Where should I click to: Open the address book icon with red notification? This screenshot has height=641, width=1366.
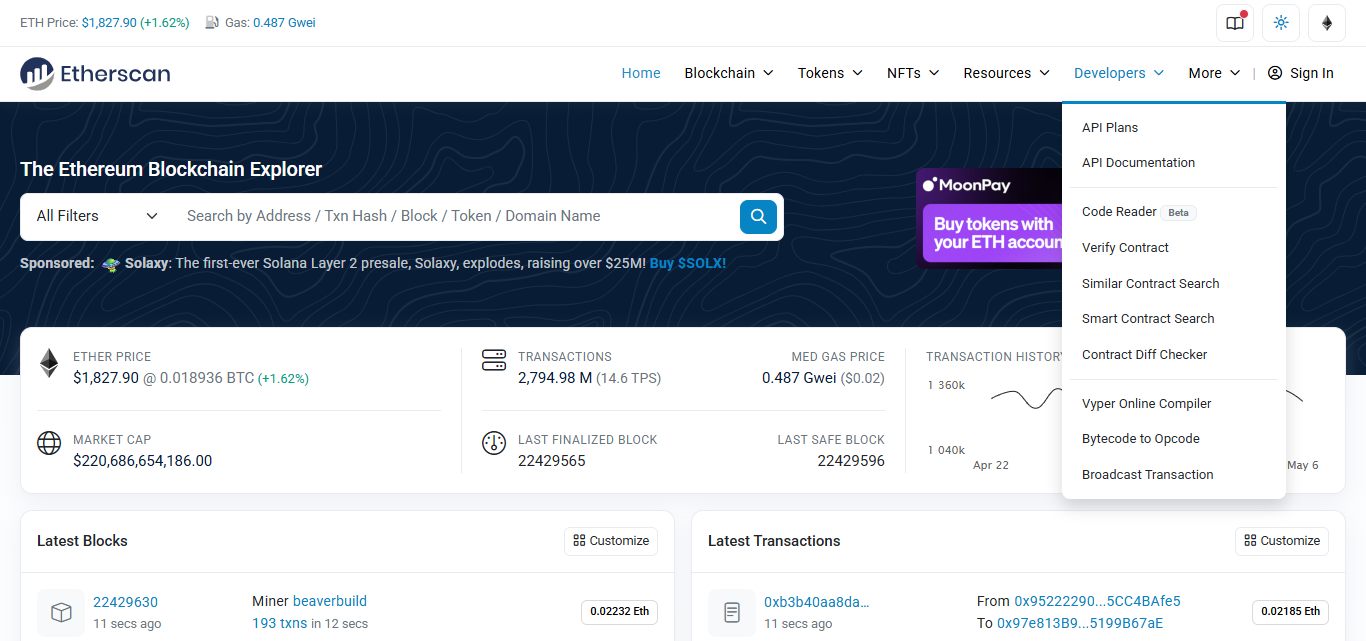tap(1234, 22)
